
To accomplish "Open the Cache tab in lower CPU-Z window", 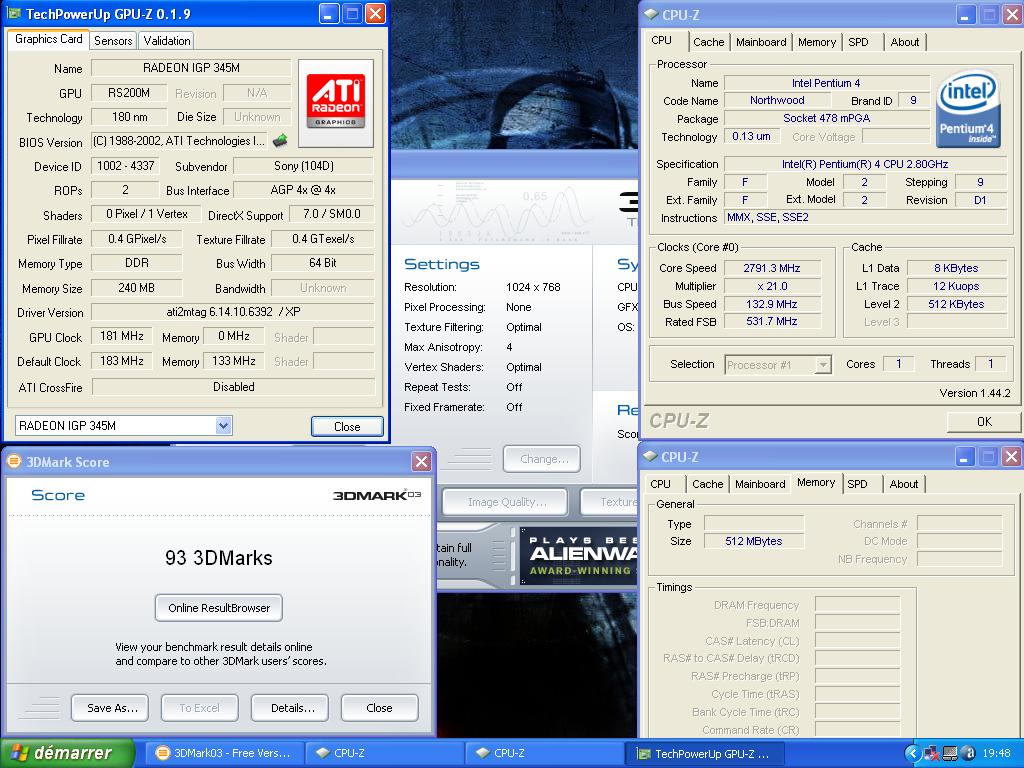I will point(707,484).
